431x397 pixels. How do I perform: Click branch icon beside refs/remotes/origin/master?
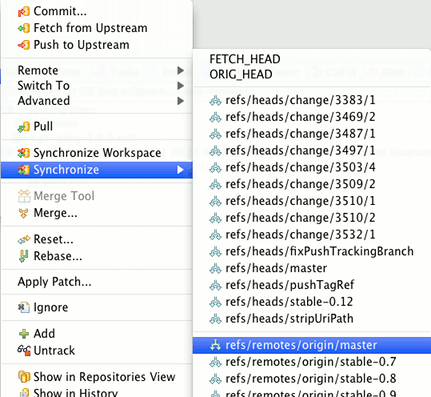pyautogui.click(x=215, y=345)
